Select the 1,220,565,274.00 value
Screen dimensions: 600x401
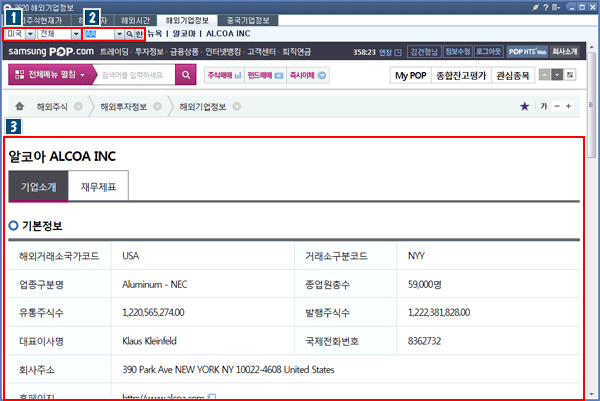click(153, 313)
